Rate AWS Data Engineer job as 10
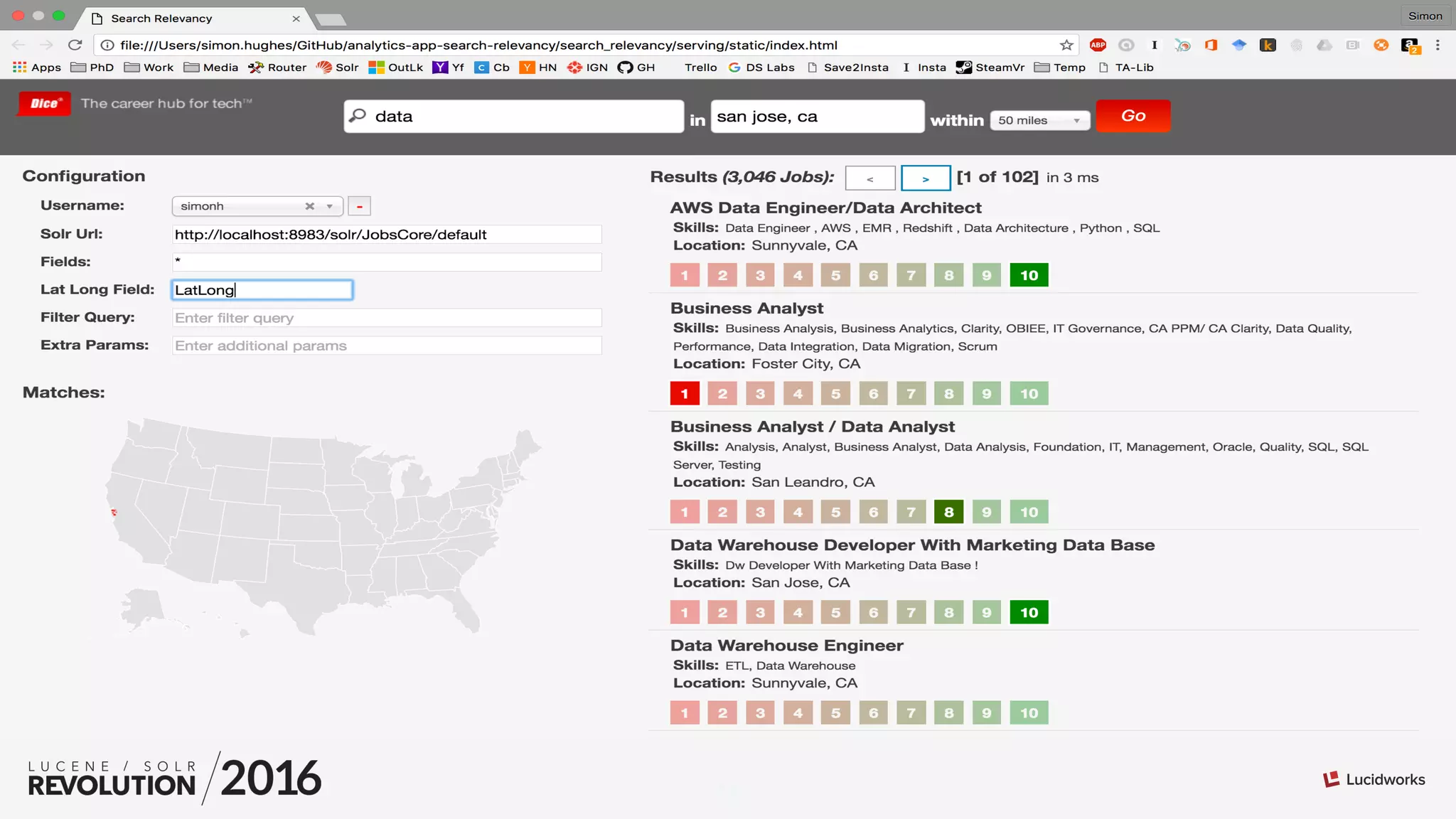1456x819 pixels. coord(1029,275)
